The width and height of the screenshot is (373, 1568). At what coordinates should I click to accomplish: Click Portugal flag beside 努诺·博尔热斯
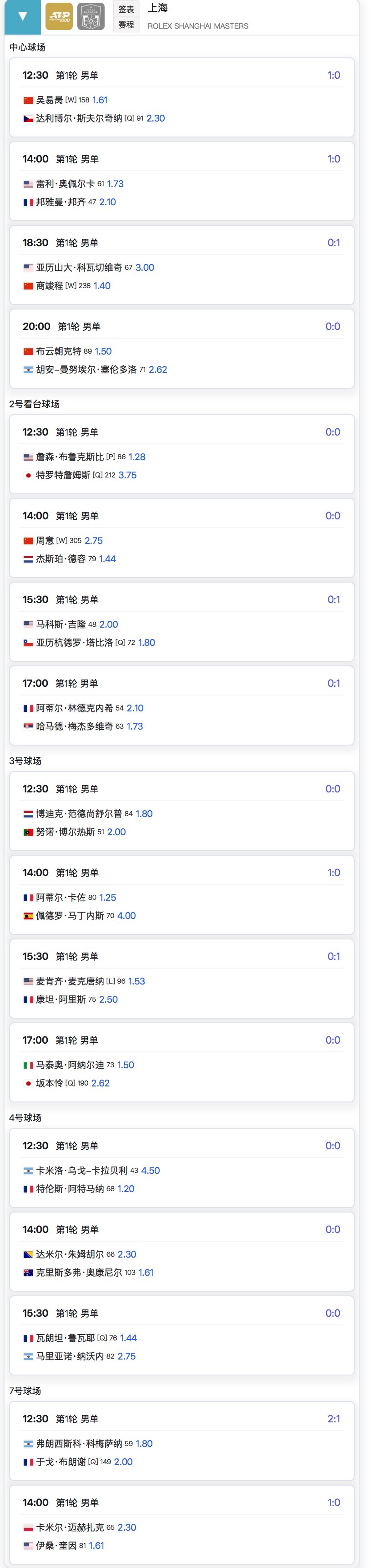pyautogui.click(x=28, y=832)
